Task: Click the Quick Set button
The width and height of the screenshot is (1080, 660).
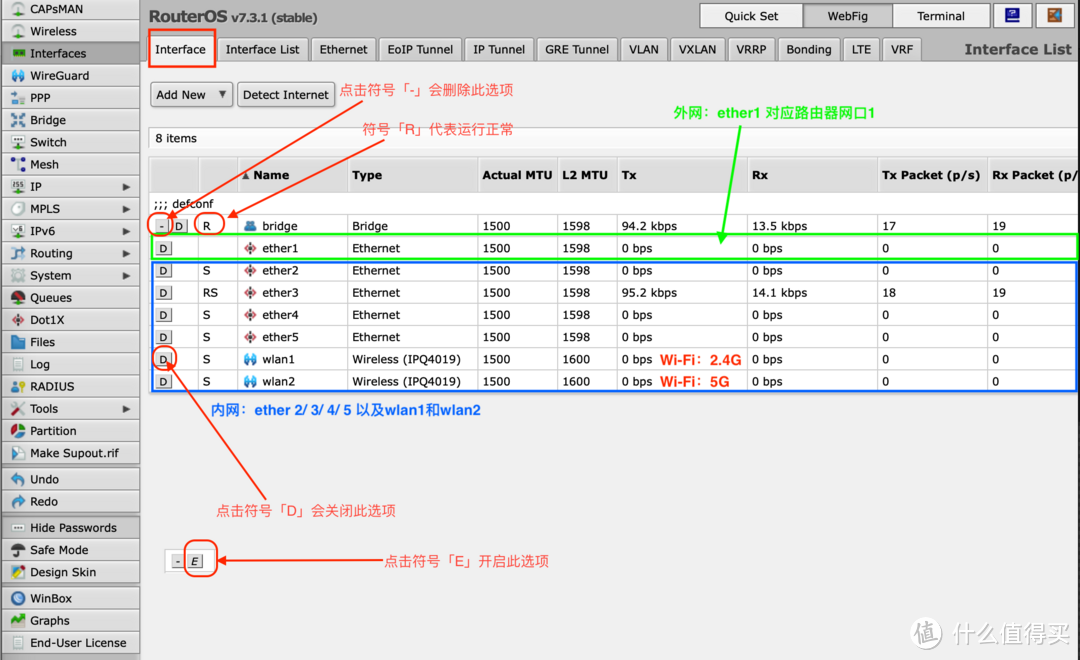Action: click(x=751, y=16)
